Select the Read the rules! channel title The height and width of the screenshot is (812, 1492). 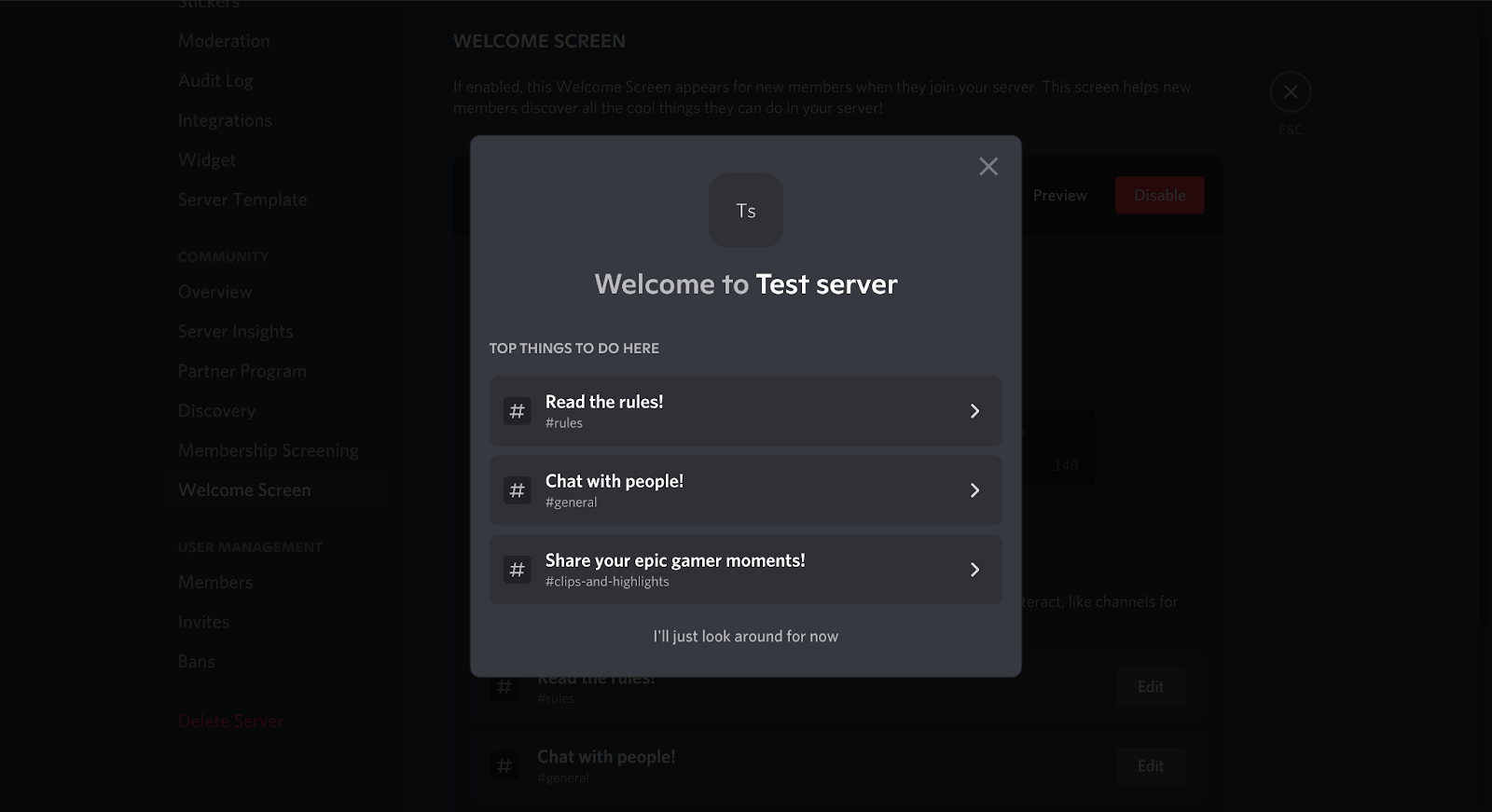point(604,402)
